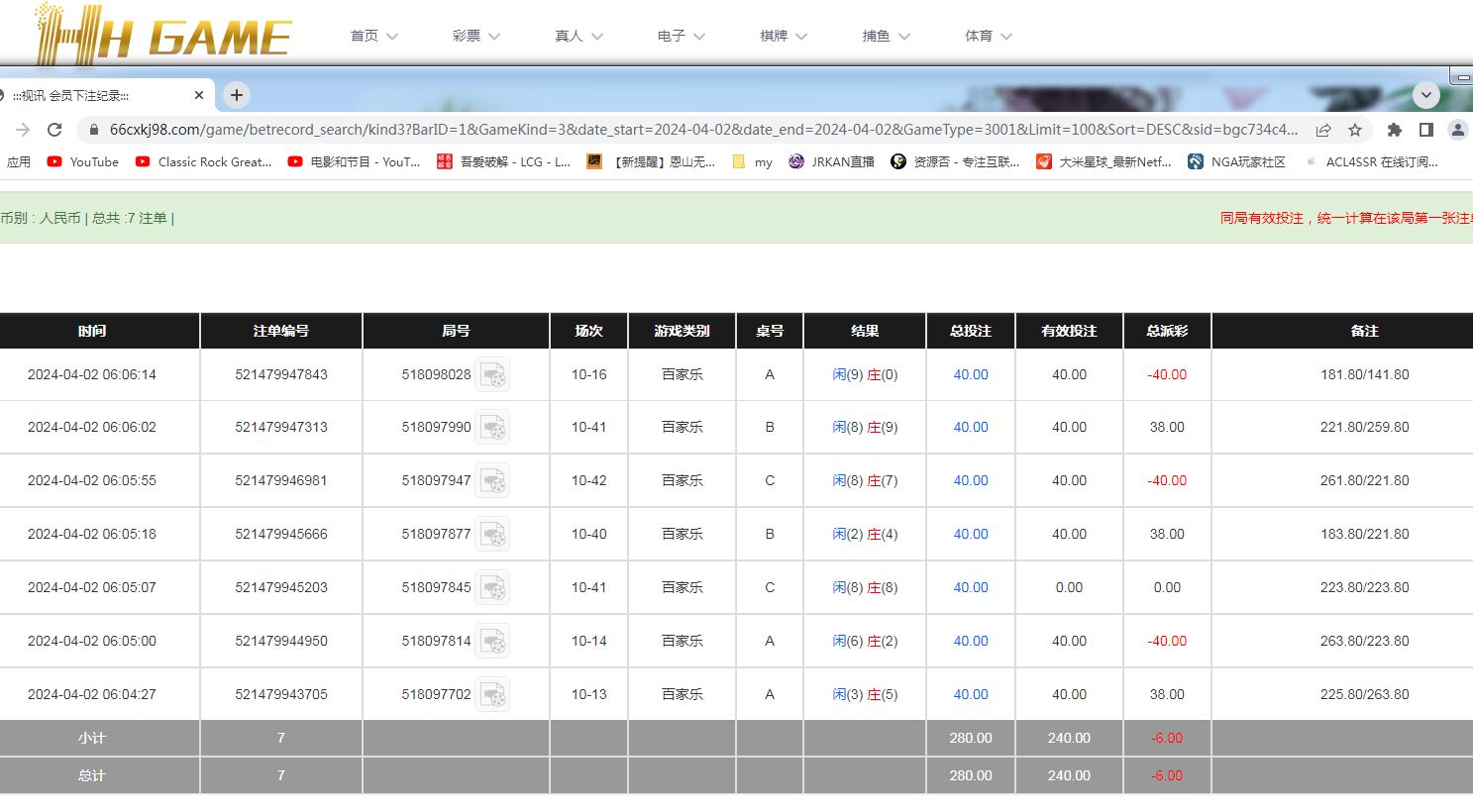
Task: Expand the 彩票 dropdown menu
Action: [x=475, y=36]
